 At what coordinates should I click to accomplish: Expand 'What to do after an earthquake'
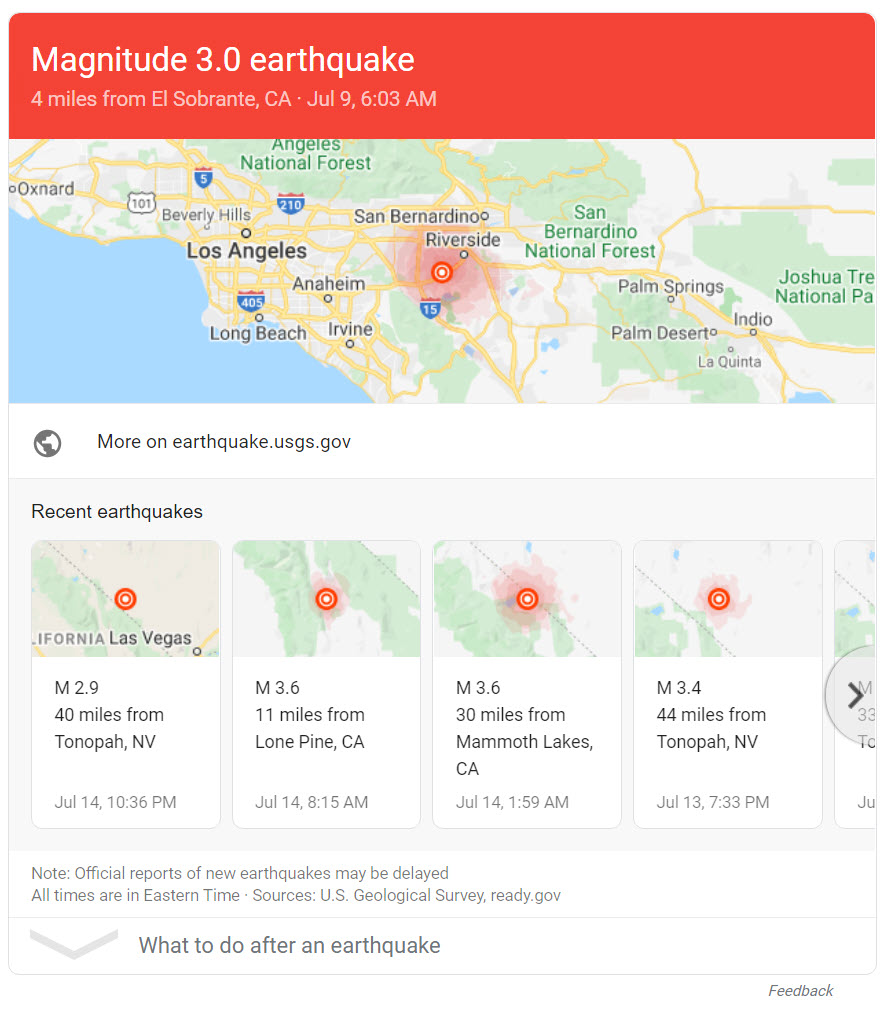point(289,945)
